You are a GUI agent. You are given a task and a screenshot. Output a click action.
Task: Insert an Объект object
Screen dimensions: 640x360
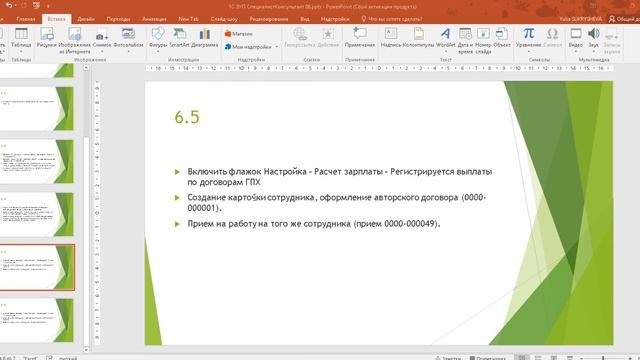point(502,38)
